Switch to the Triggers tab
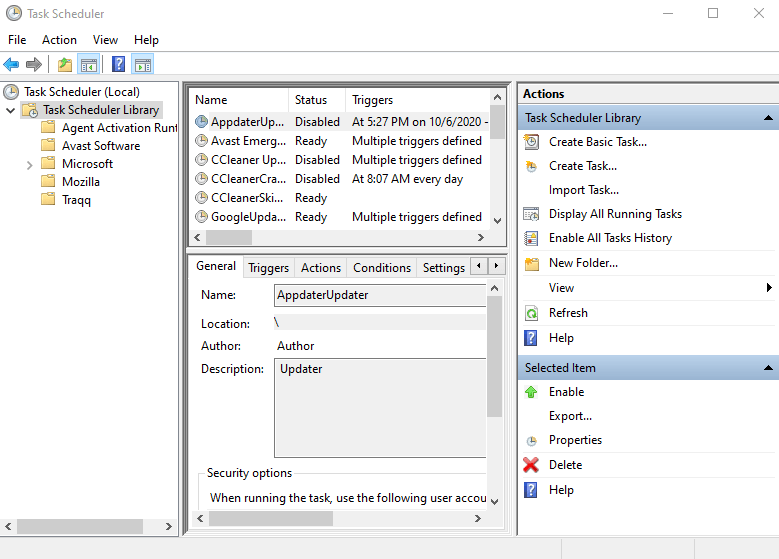This screenshot has height=559, width=779. click(x=268, y=268)
